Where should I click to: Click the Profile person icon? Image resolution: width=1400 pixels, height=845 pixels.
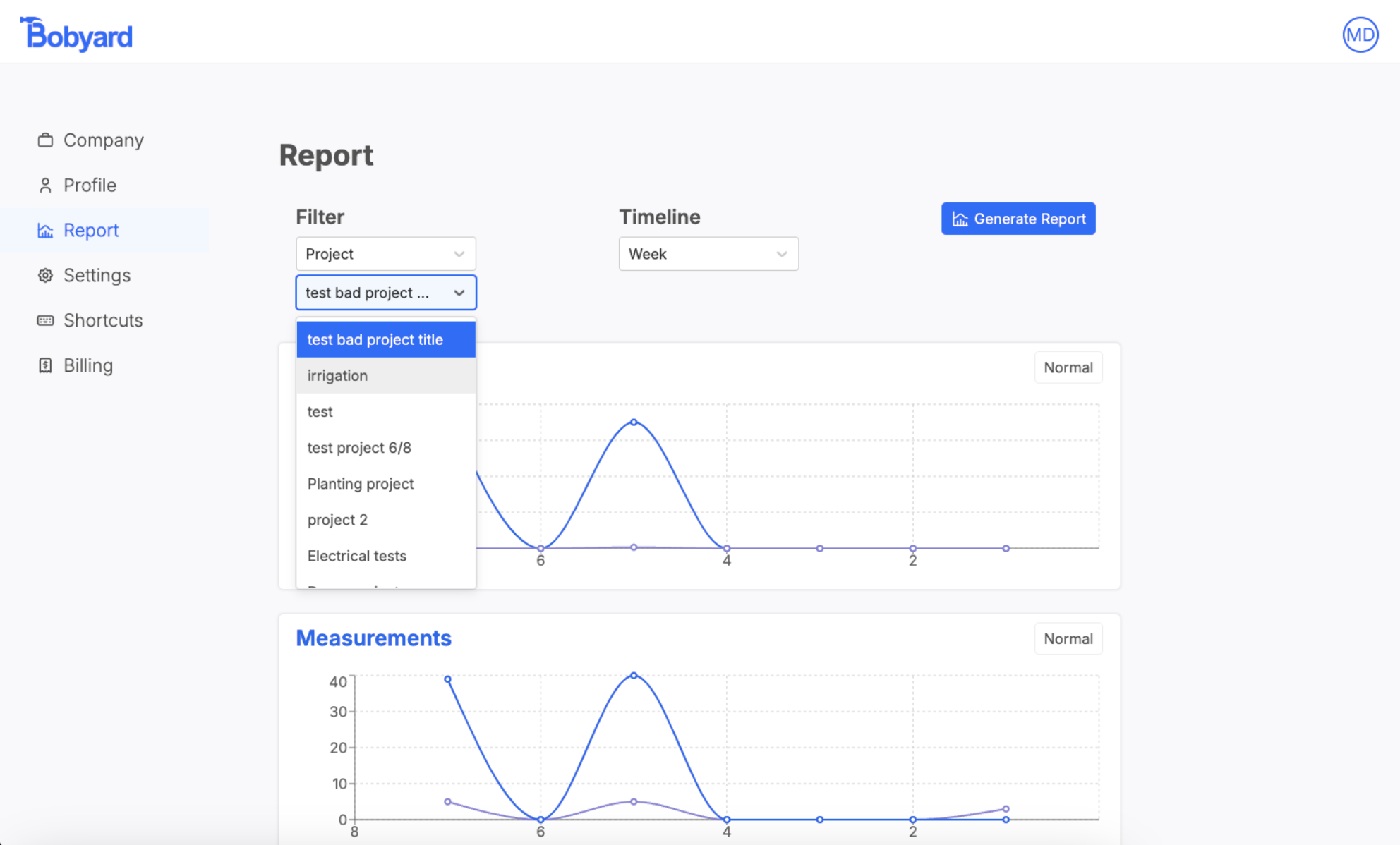point(45,186)
